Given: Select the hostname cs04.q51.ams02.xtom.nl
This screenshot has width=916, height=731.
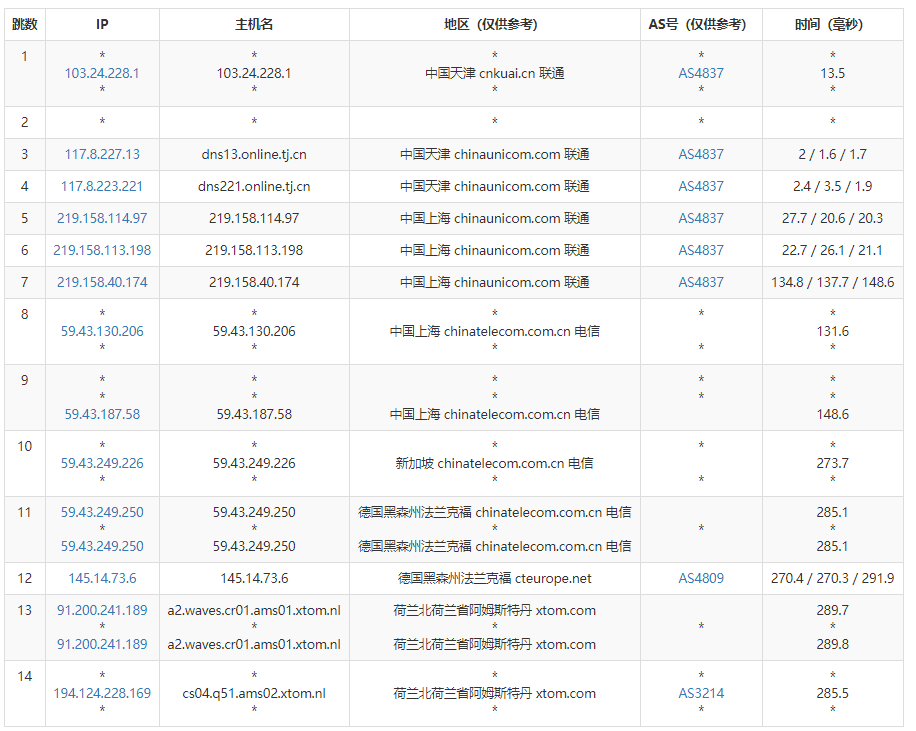Looking at the screenshot, I should click(x=255, y=692).
